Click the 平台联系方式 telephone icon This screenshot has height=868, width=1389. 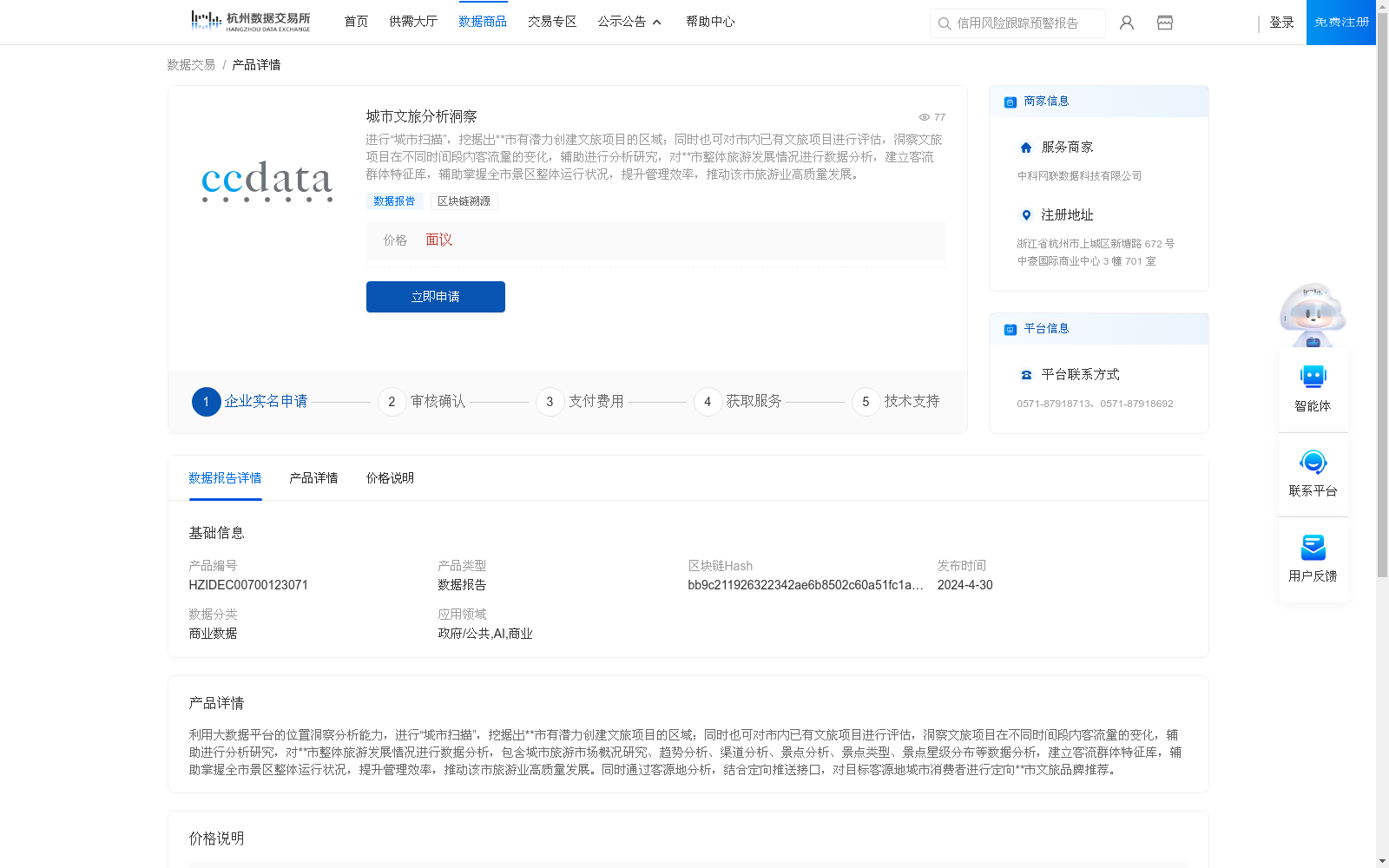(1026, 375)
